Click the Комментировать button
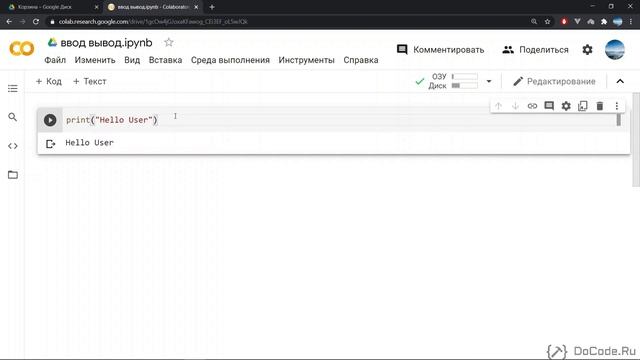Image resolution: width=640 pixels, height=360 pixels. (x=440, y=50)
